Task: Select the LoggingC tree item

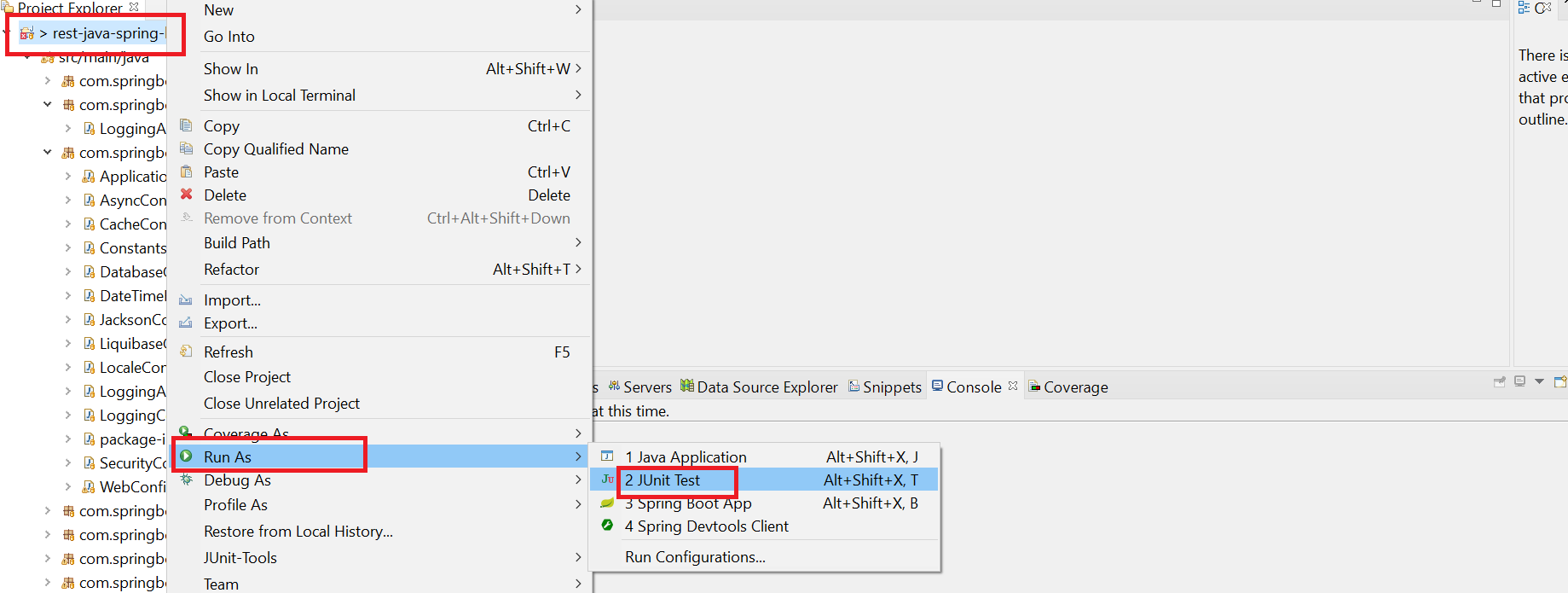Action: click(132, 415)
